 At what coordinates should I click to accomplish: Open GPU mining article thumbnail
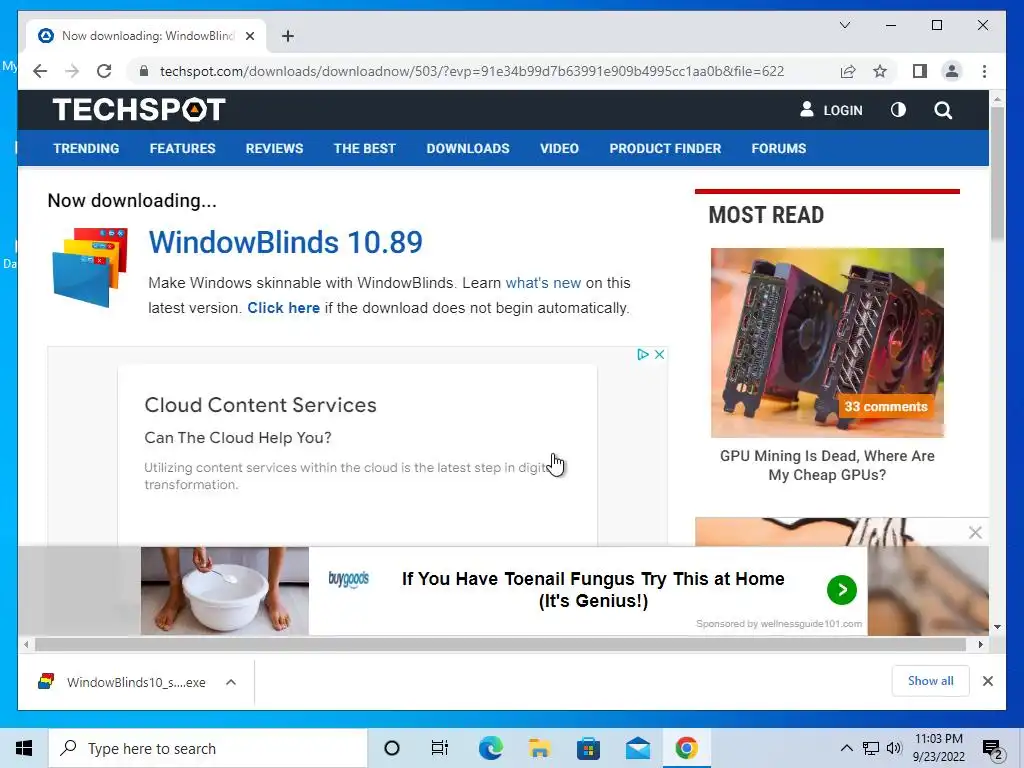coord(827,342)
